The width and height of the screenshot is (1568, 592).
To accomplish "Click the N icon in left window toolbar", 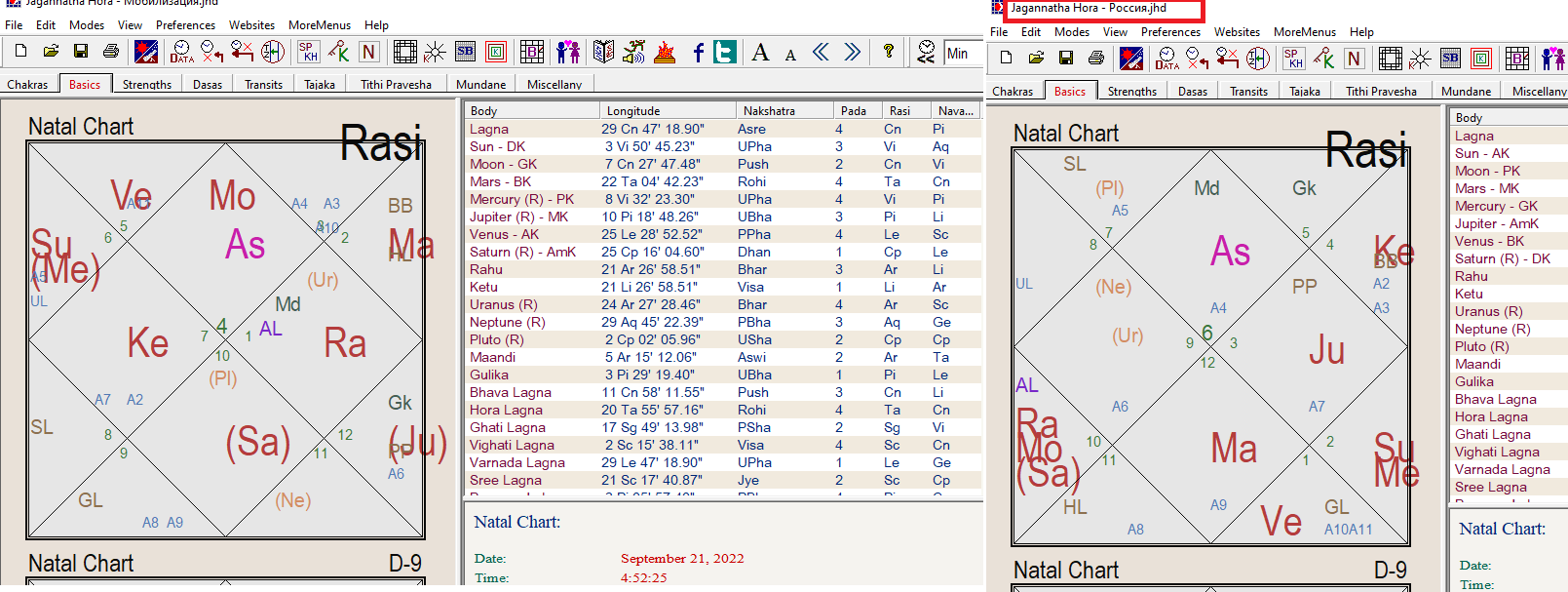I will tap(368, 52).
